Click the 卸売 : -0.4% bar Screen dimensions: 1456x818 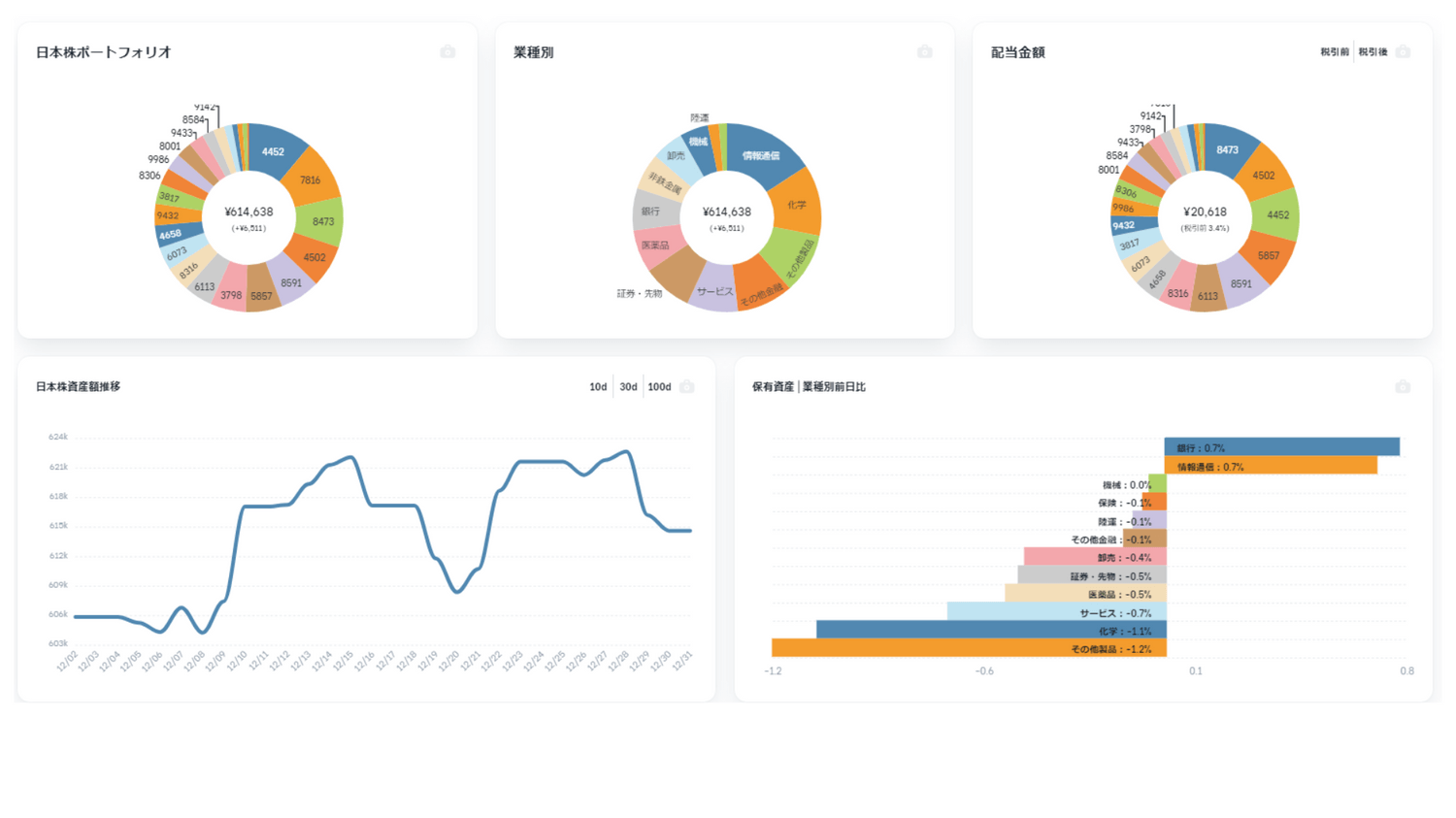[x=1095, y=557]
